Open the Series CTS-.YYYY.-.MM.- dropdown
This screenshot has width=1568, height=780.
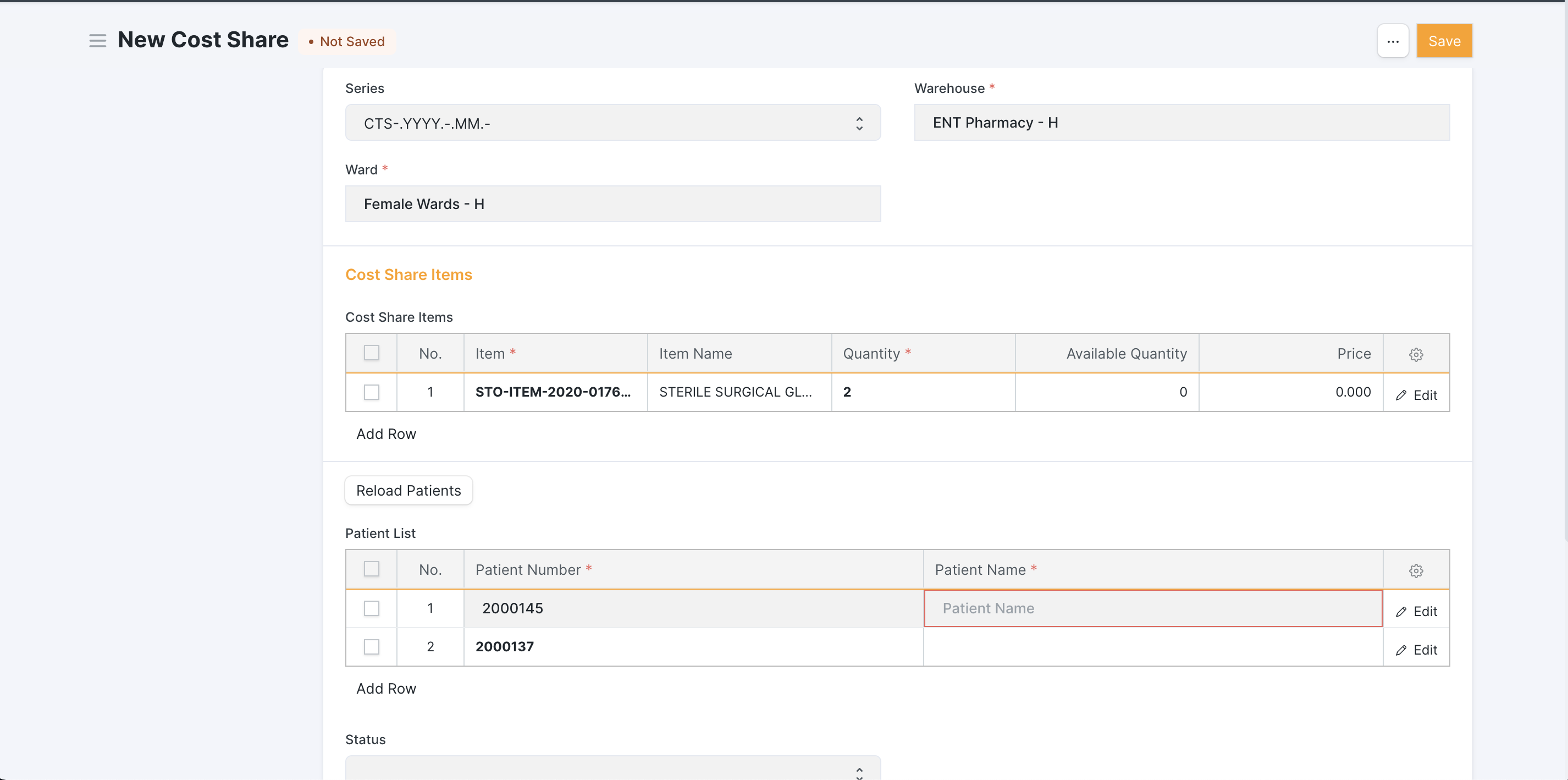click(x=612, y=123)
